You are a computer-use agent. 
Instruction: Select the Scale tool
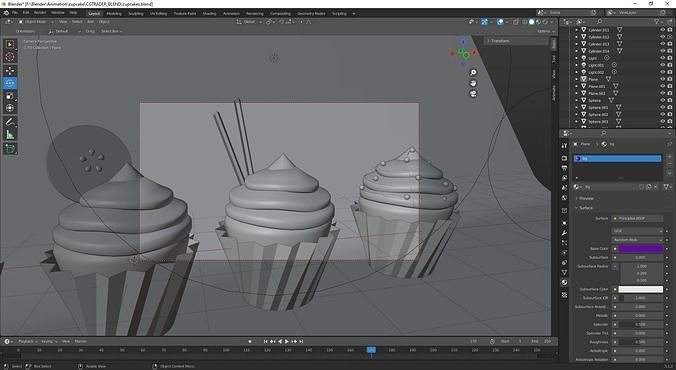coord(10,96)
